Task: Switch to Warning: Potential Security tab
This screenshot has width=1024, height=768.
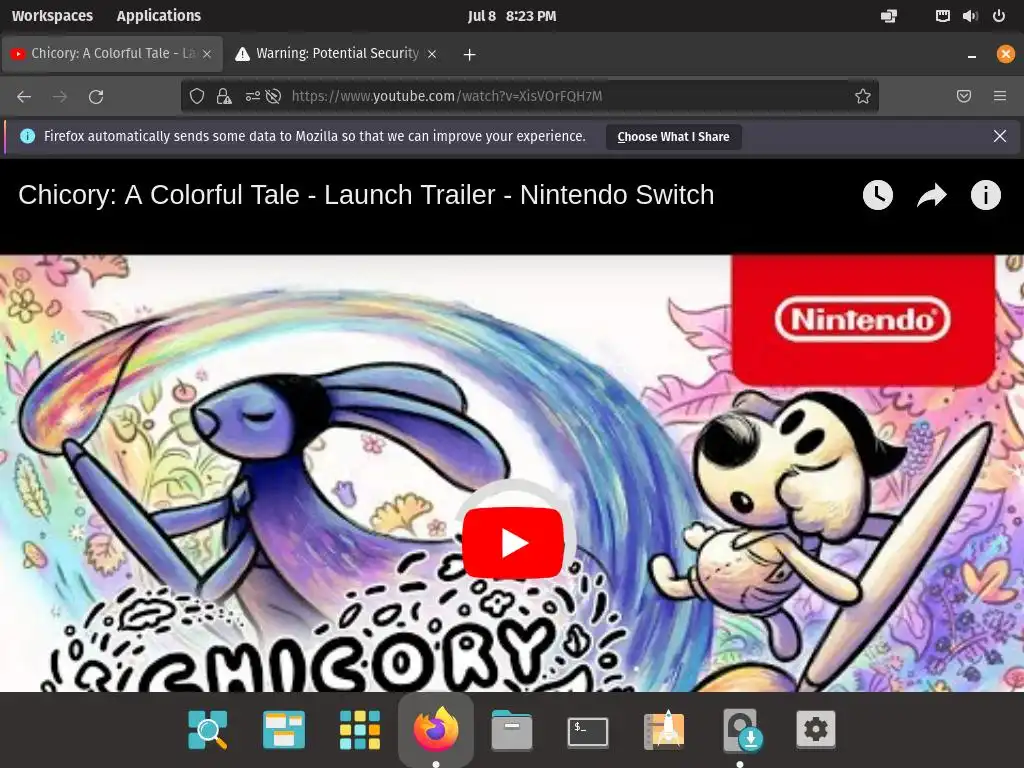Action: pyautogui.click(x=337, y=54)
